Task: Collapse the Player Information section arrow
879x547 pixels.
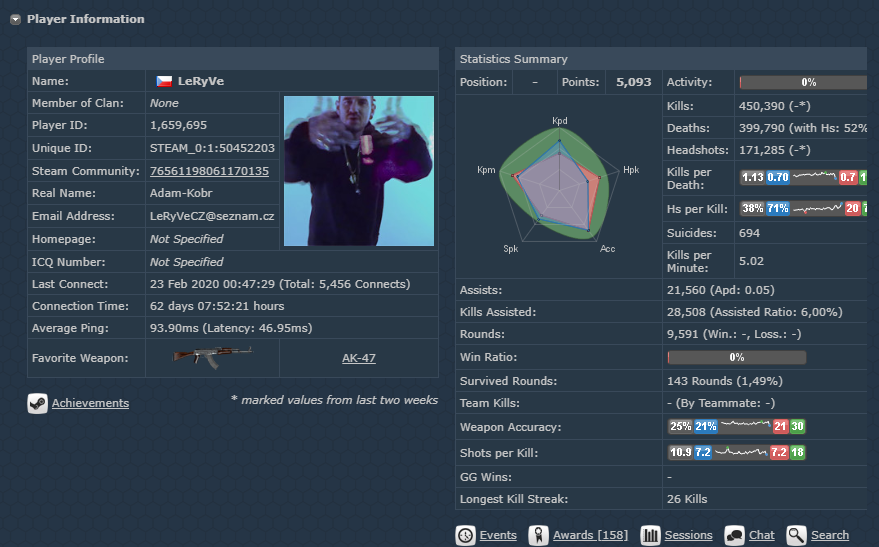Action: click(x=15, y=20)
